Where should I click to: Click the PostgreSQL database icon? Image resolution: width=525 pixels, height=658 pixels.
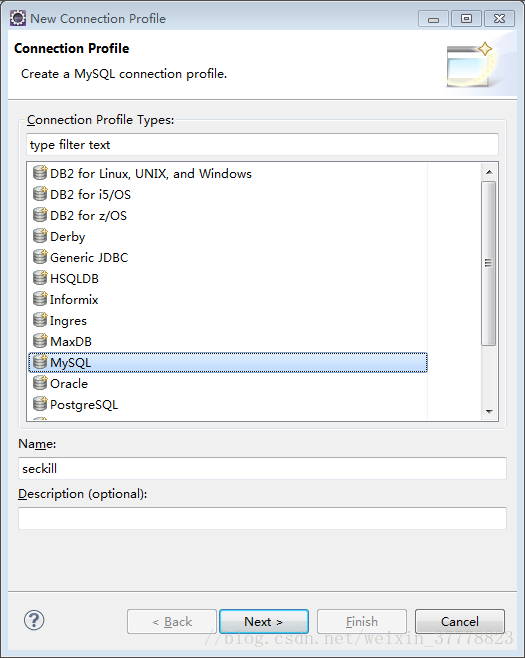(x=40, y=403)
